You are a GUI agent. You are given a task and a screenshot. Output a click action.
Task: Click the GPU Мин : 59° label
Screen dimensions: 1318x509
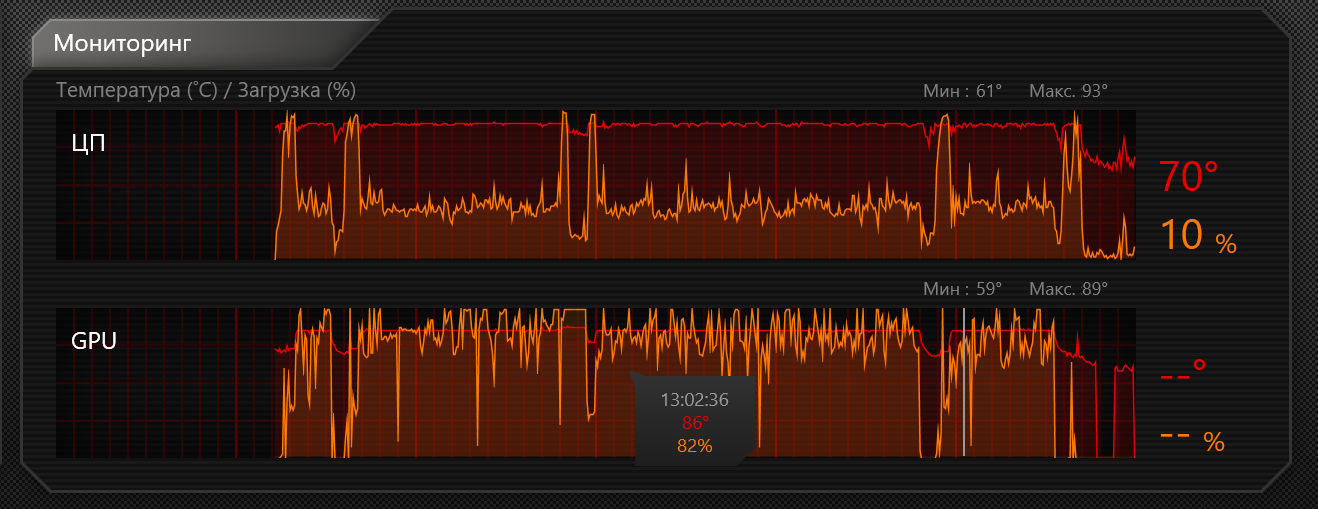[962, 290]
